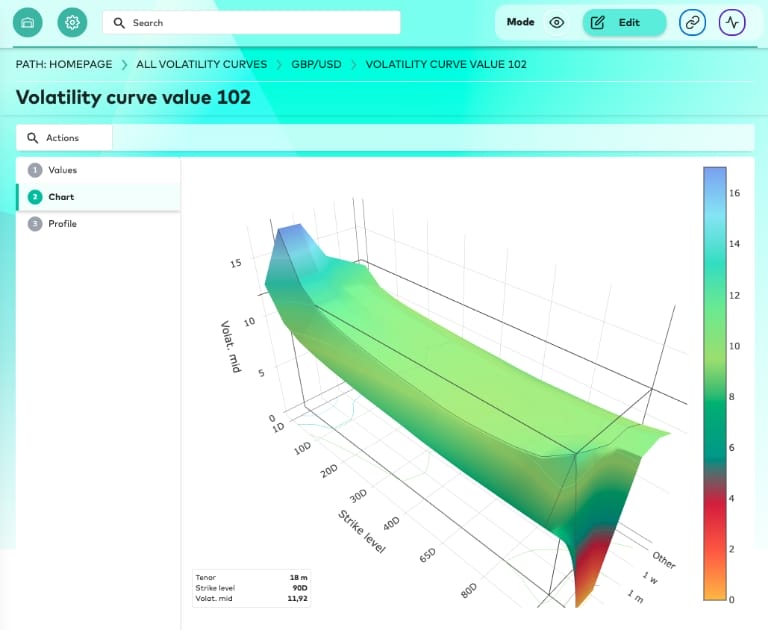Image resolution: width=768 pixels, height=630 pixels.
Task: Navigate to GBP/USD breadcrumb
Action: (316, 64)
